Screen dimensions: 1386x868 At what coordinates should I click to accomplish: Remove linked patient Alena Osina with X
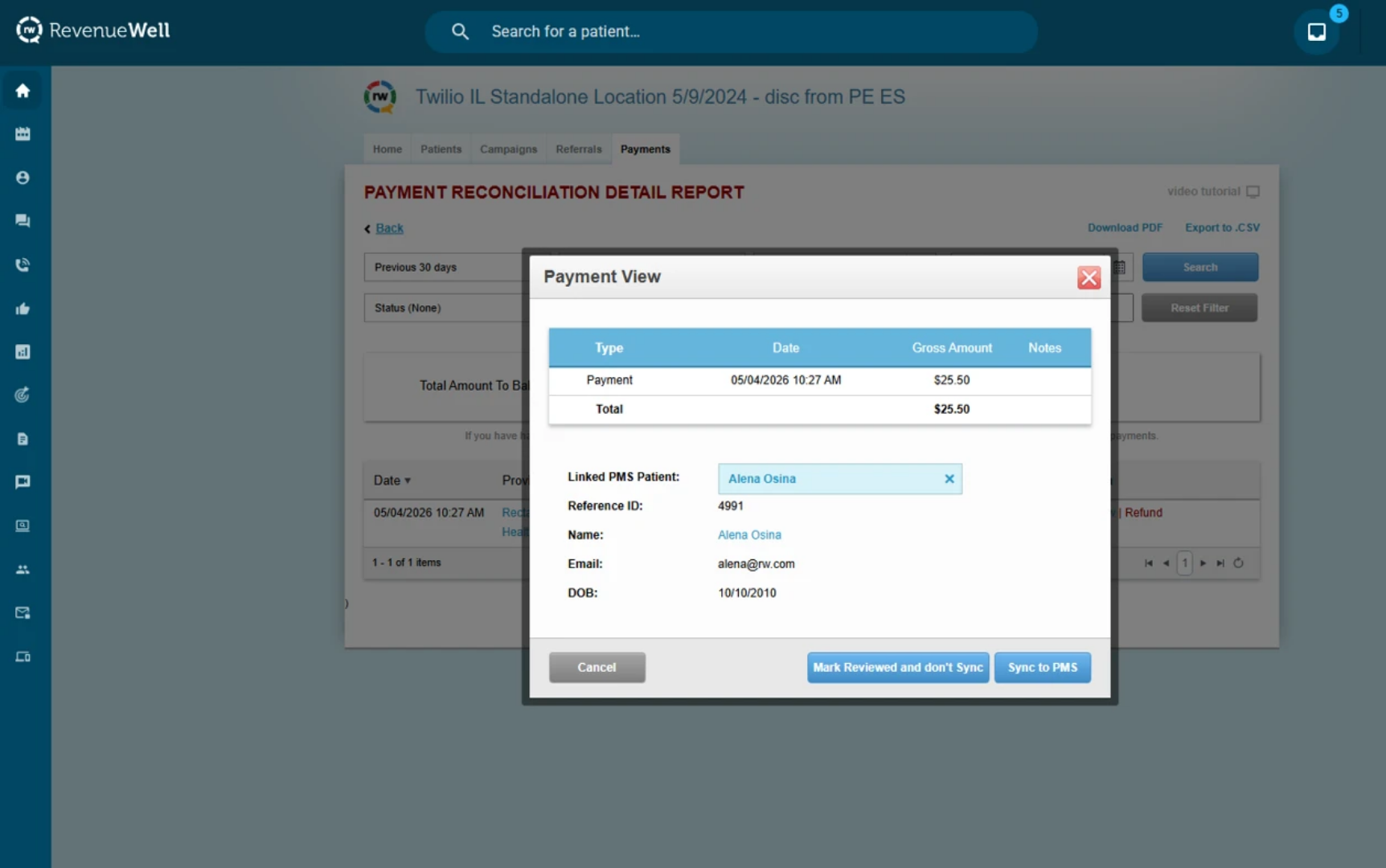[949, 479]
